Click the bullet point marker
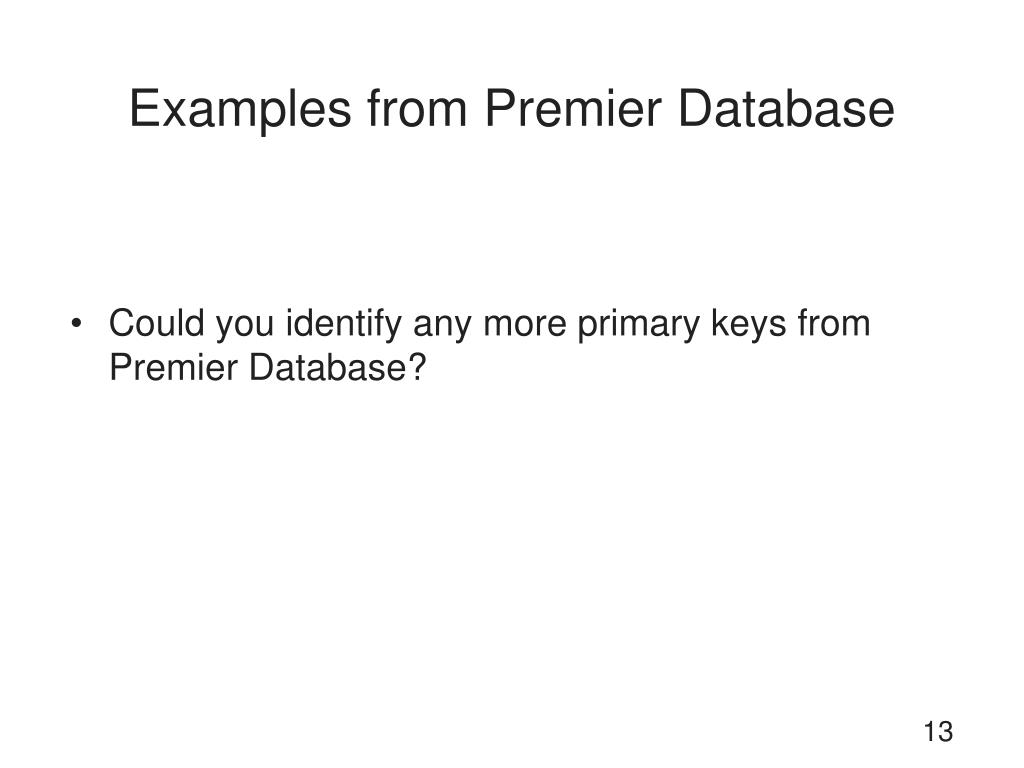 [76, 323]
